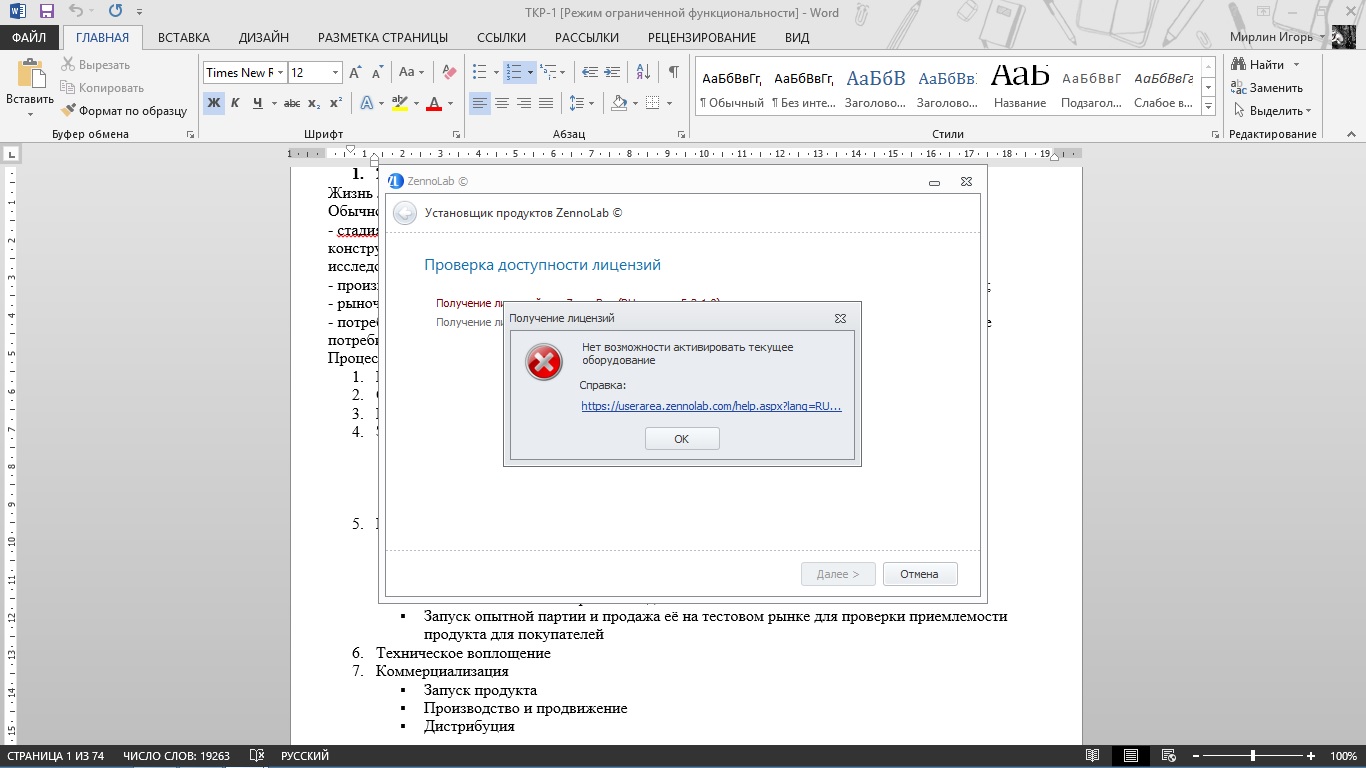This screenshot has height=768, width=1366.
Task: Switch to the ССЫЛКИ ribbon tab
Action: tap(502, 37)
